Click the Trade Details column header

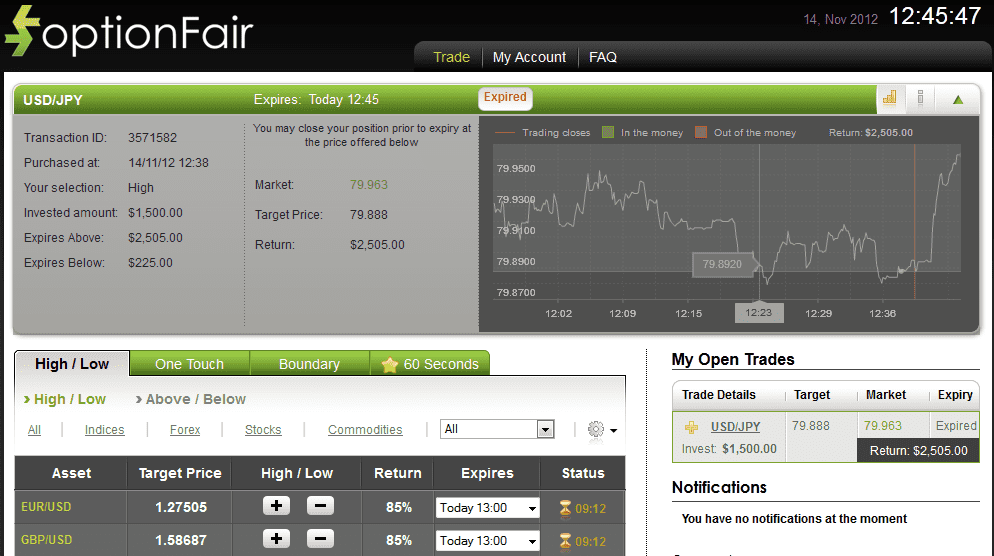click(x=719, y=395)
